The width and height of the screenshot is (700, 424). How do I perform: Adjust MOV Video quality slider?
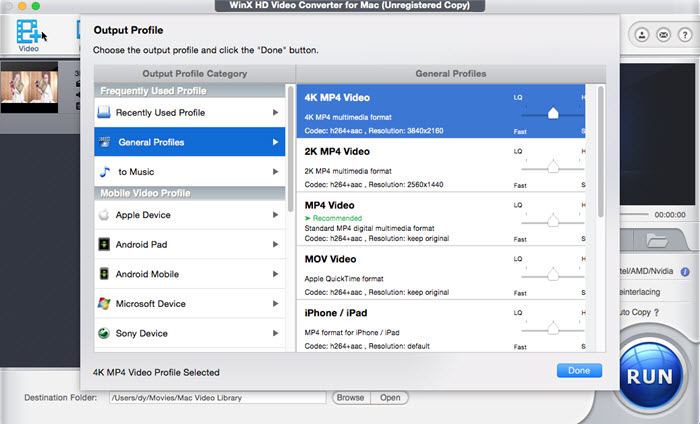tap(553, 274)
